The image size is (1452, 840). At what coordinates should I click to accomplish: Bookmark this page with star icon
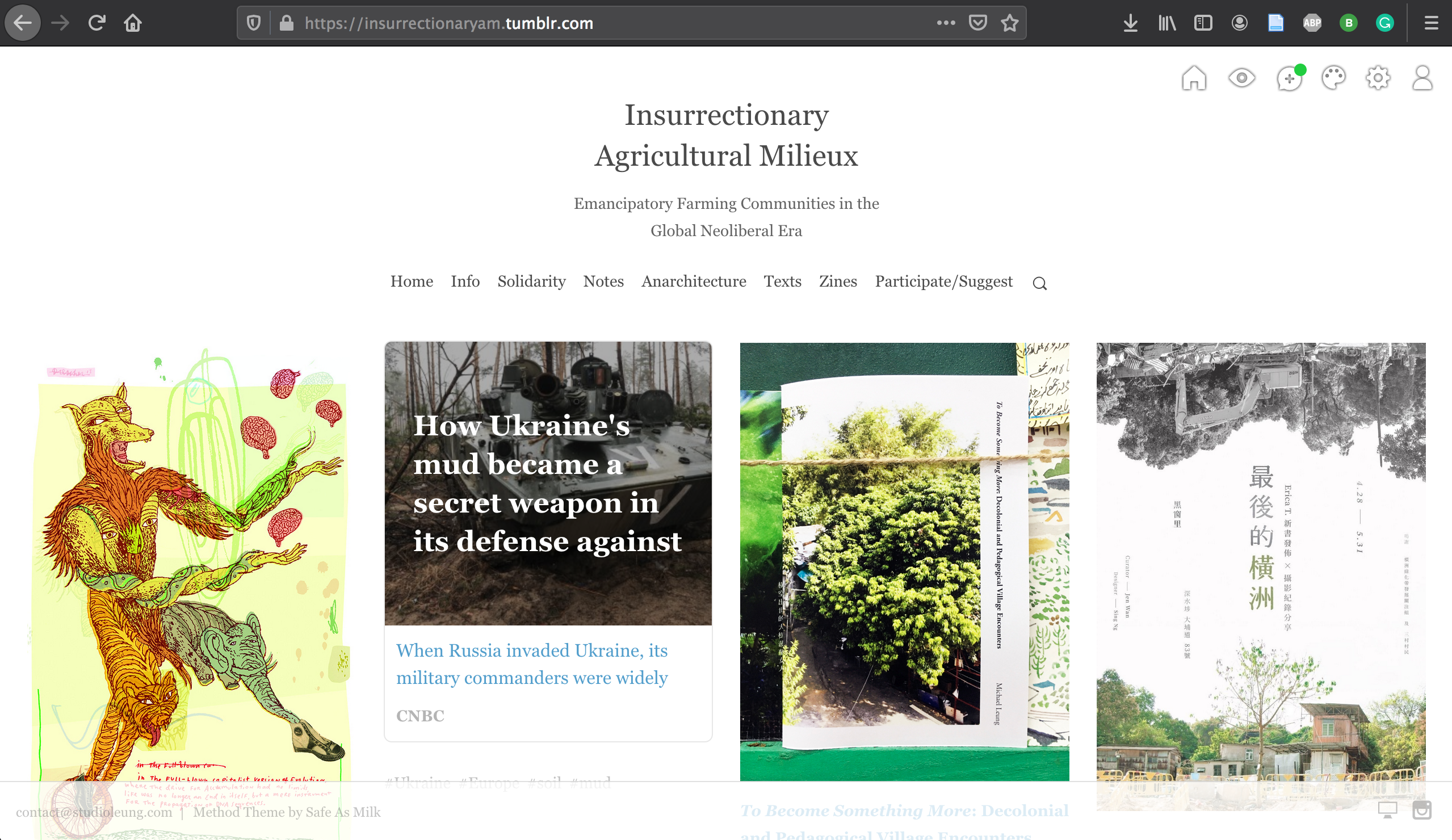pos(1009,23)
